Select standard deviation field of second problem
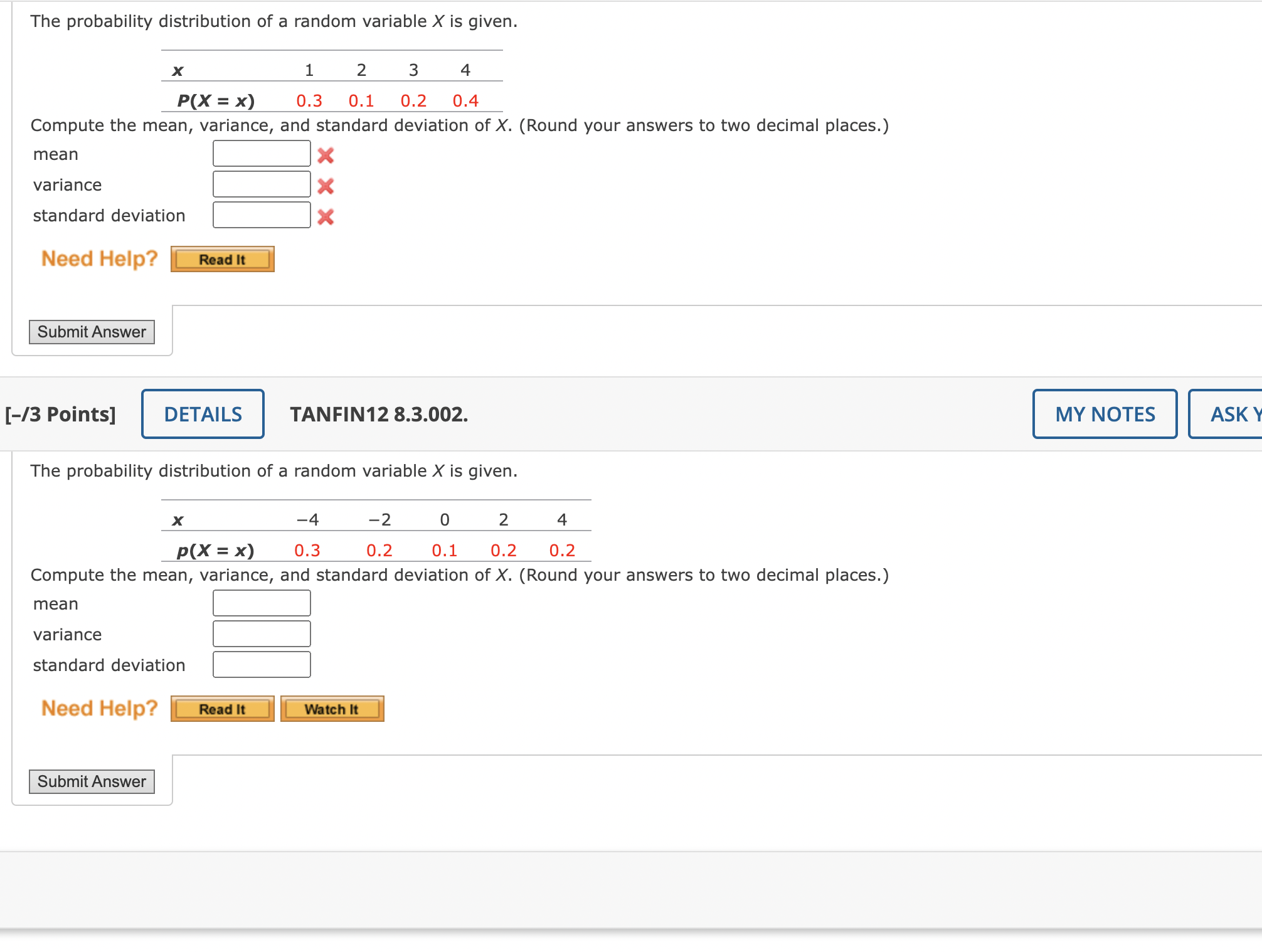 coord(262,664)
